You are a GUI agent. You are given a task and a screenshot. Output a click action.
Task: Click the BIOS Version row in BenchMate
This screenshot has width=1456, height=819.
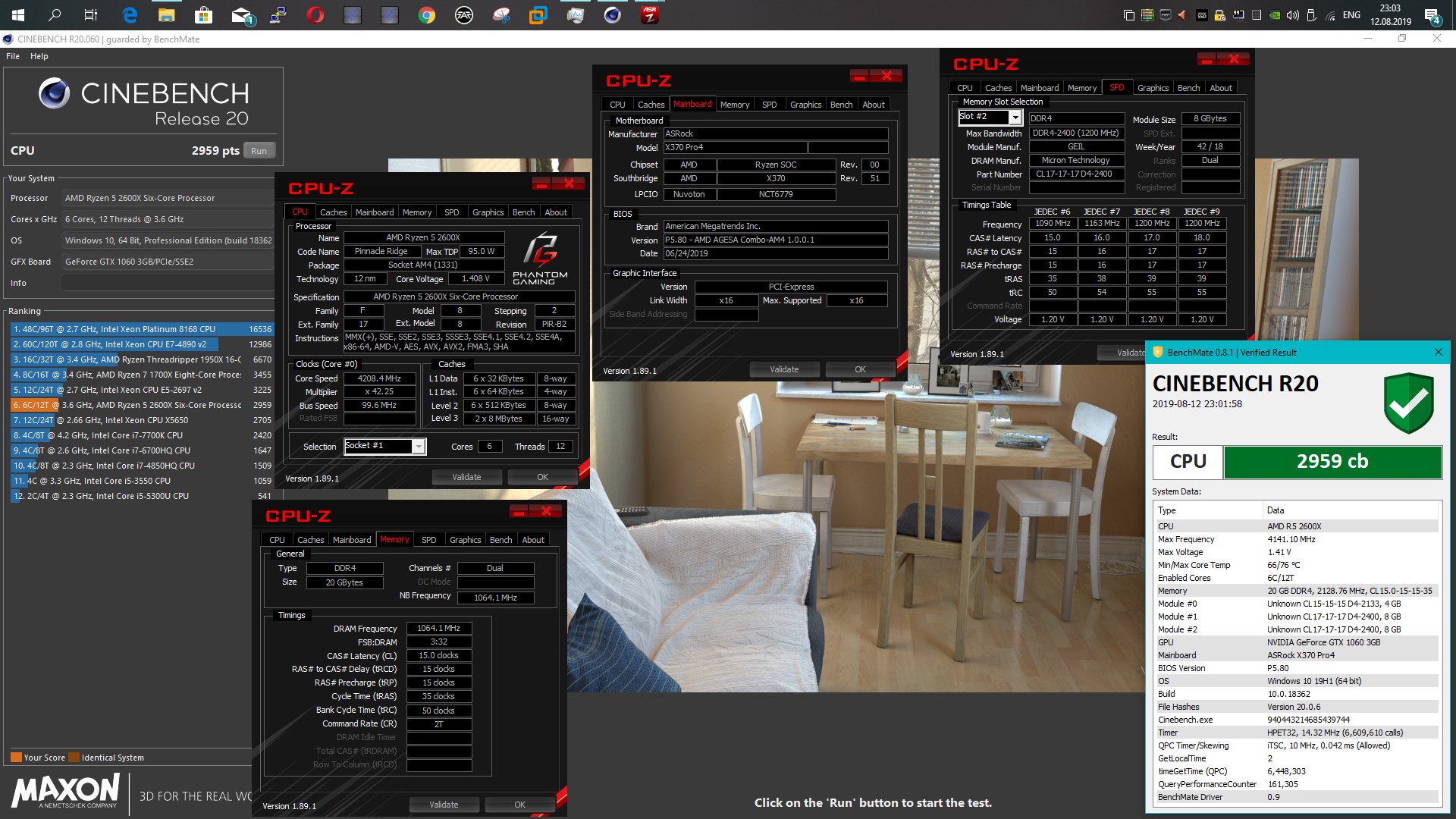(1296, 668)
